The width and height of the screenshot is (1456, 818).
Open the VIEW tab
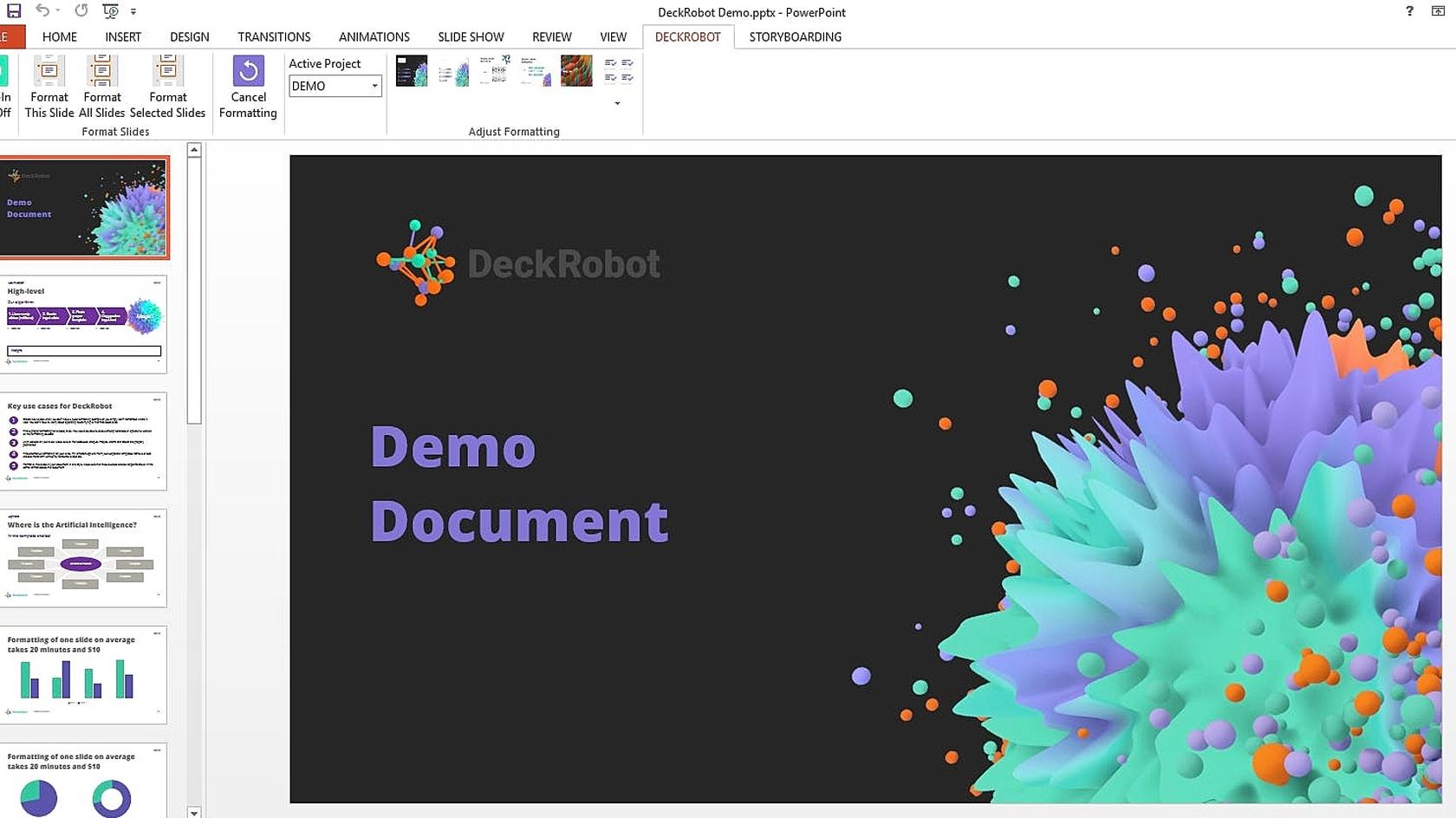click(x=613, y=36)
